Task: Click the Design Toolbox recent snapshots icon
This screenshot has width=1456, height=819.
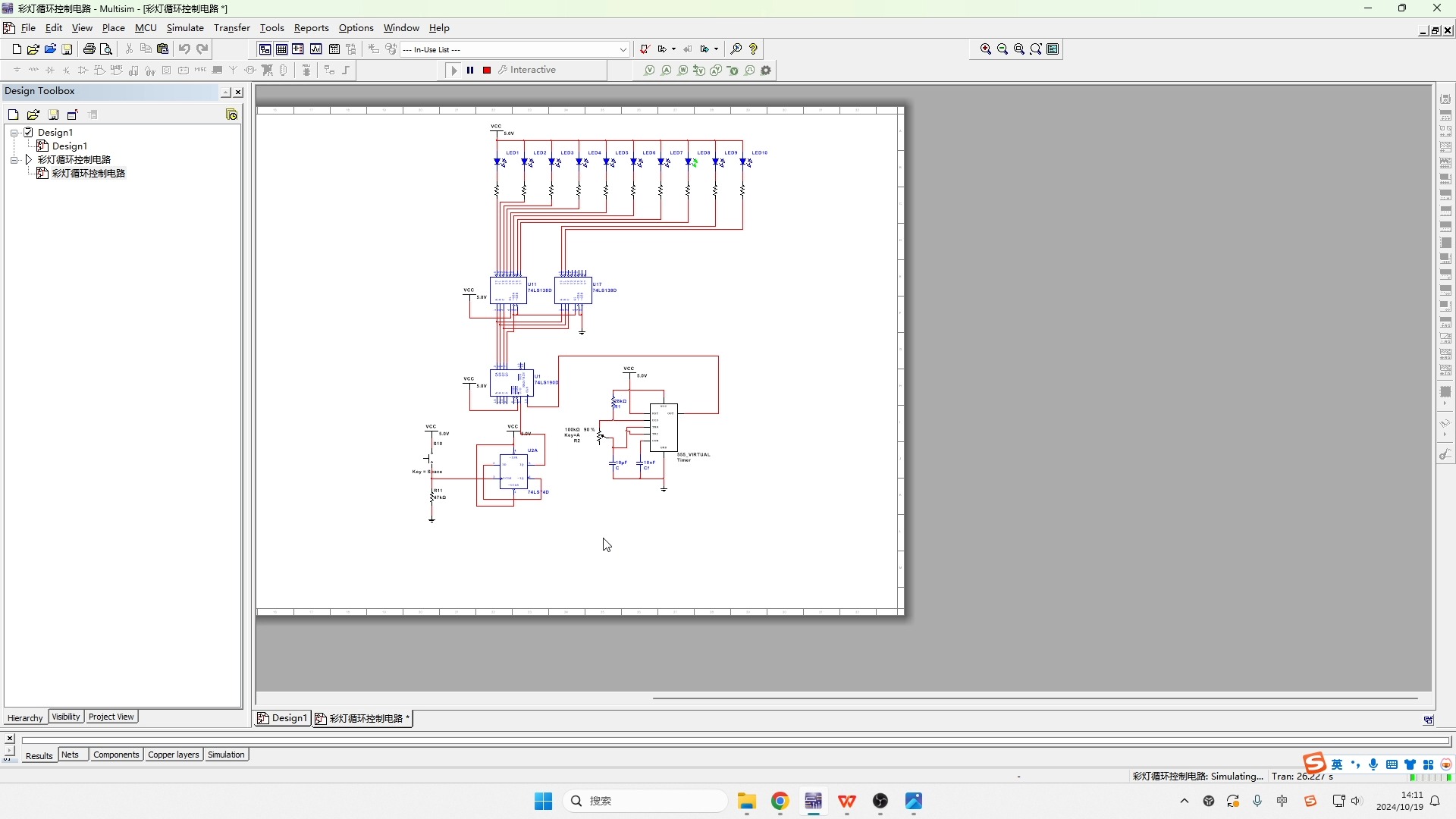Action: coord(232,115)
